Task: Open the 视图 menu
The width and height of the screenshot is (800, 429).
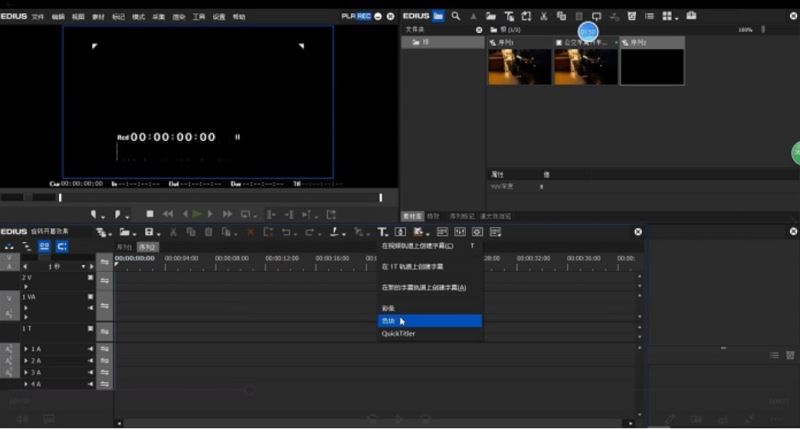Action: tap(78, 17)
